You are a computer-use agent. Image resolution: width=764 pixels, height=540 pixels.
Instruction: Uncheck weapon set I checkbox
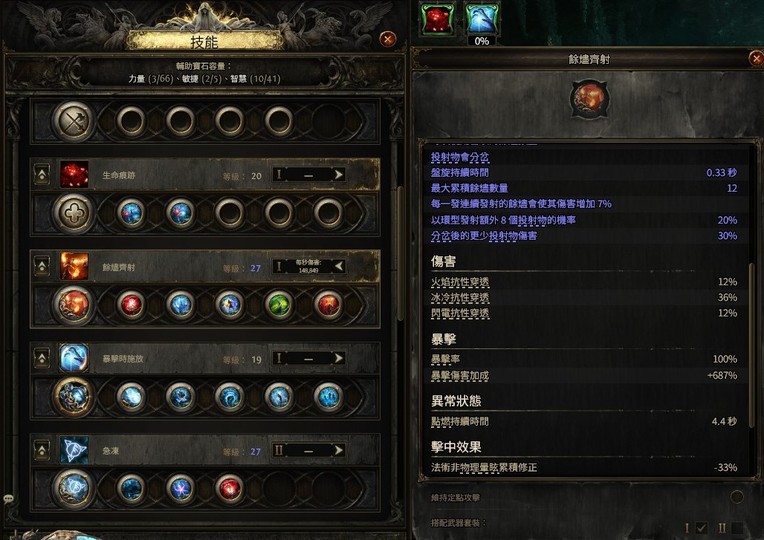(702, 527)
